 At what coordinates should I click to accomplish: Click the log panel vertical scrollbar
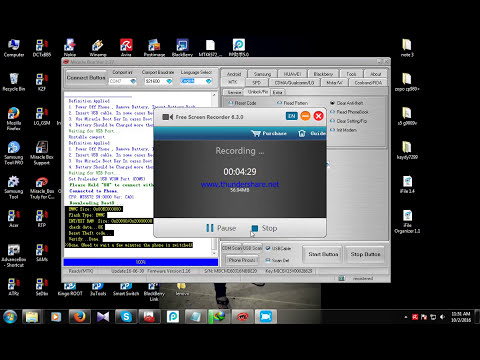coord(214,174)
